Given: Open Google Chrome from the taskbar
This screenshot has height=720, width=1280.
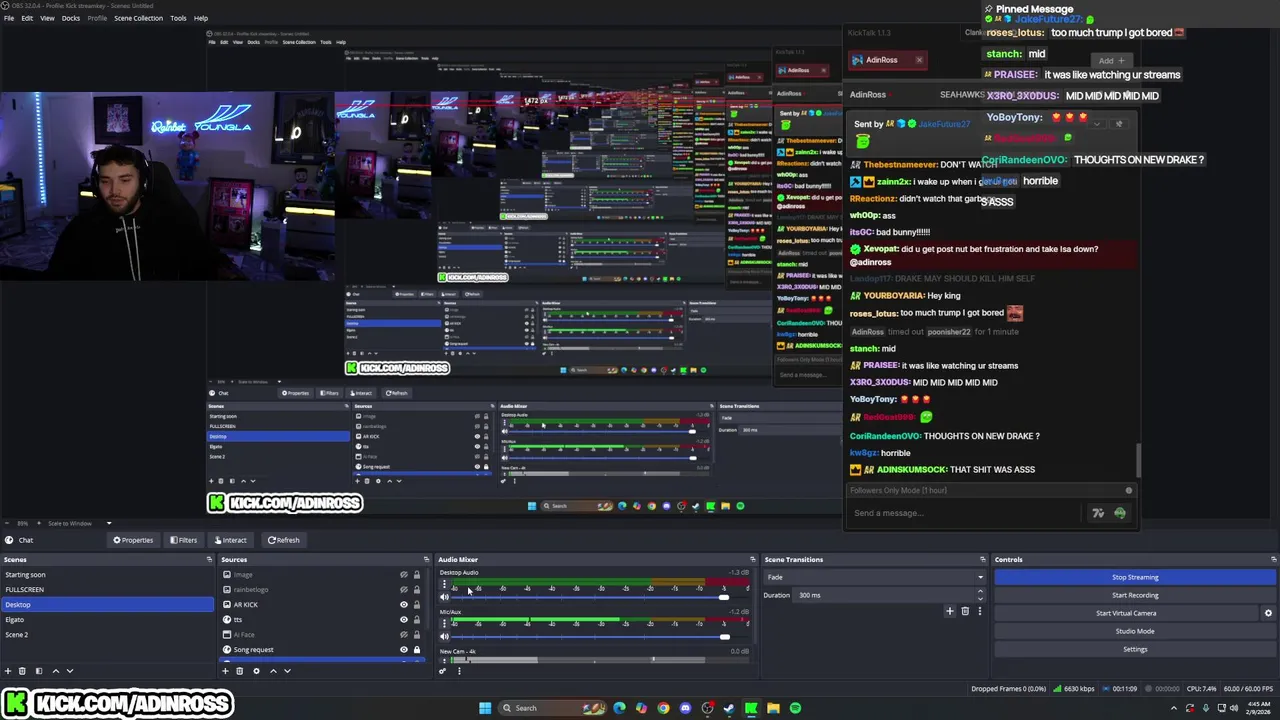Looking at the screenshot, I should point(663,708).
